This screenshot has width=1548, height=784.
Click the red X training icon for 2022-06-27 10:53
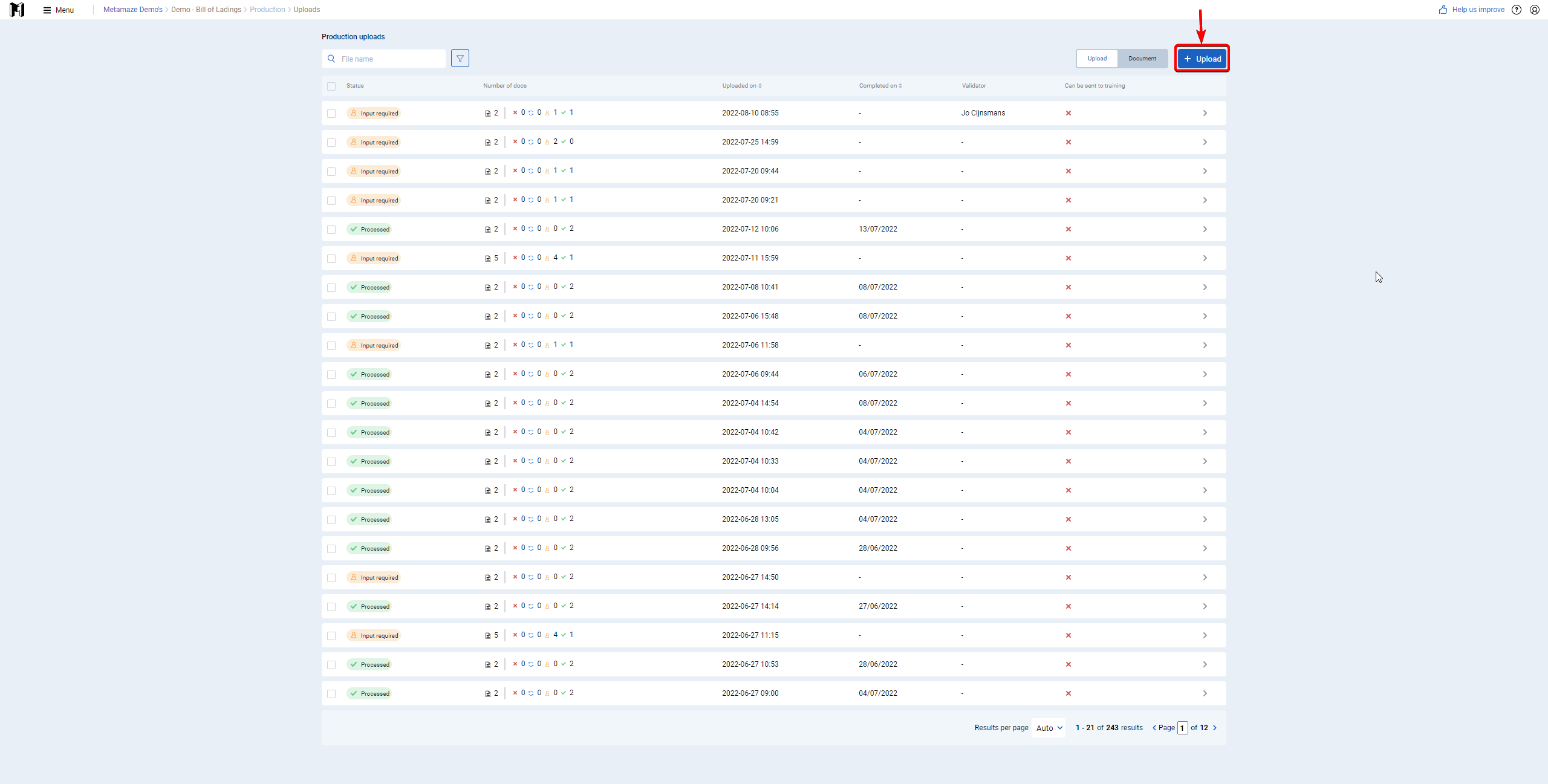(x=1068, y=664)
